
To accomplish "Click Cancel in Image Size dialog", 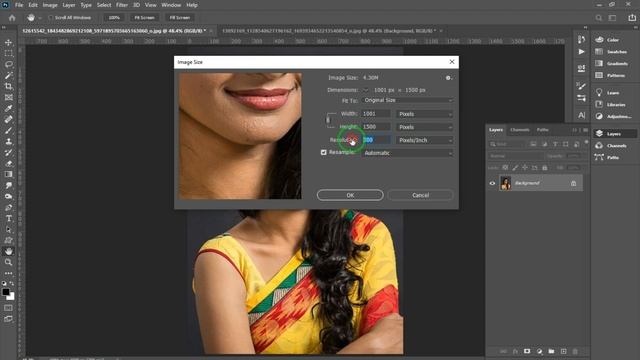I will (x=420, y=195).
